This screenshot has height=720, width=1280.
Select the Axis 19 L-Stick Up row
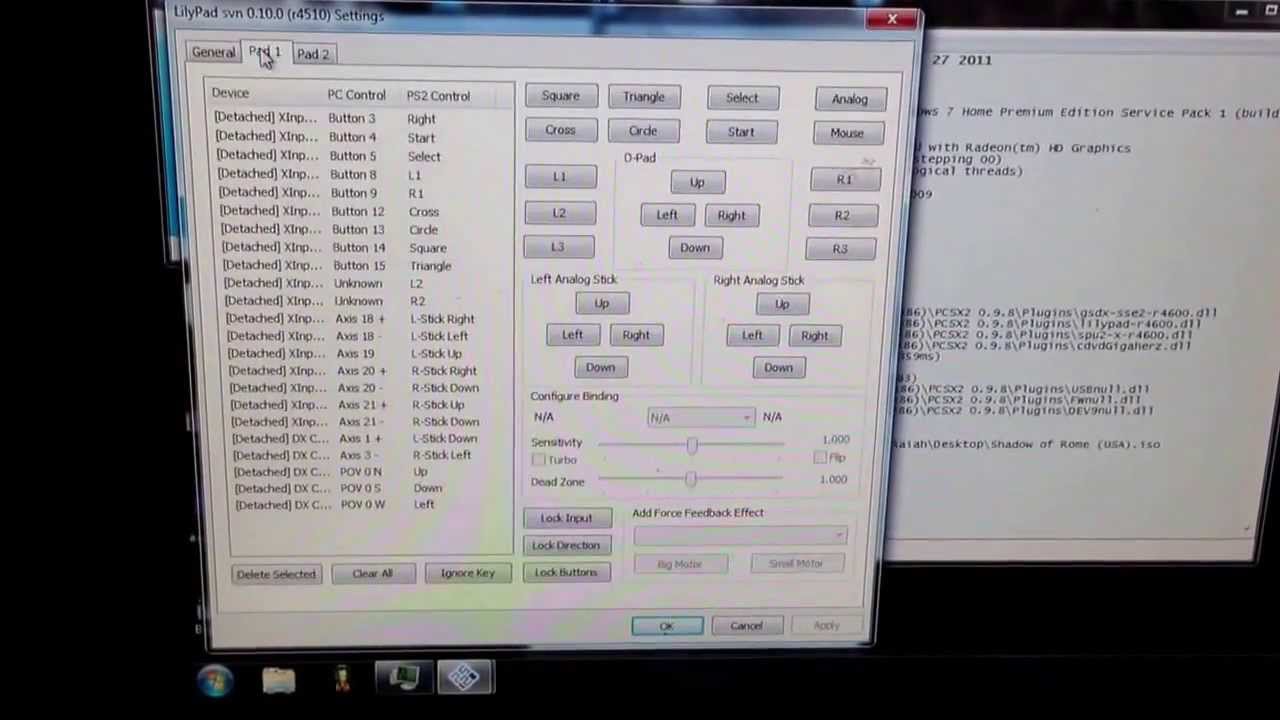pos(367,353)
